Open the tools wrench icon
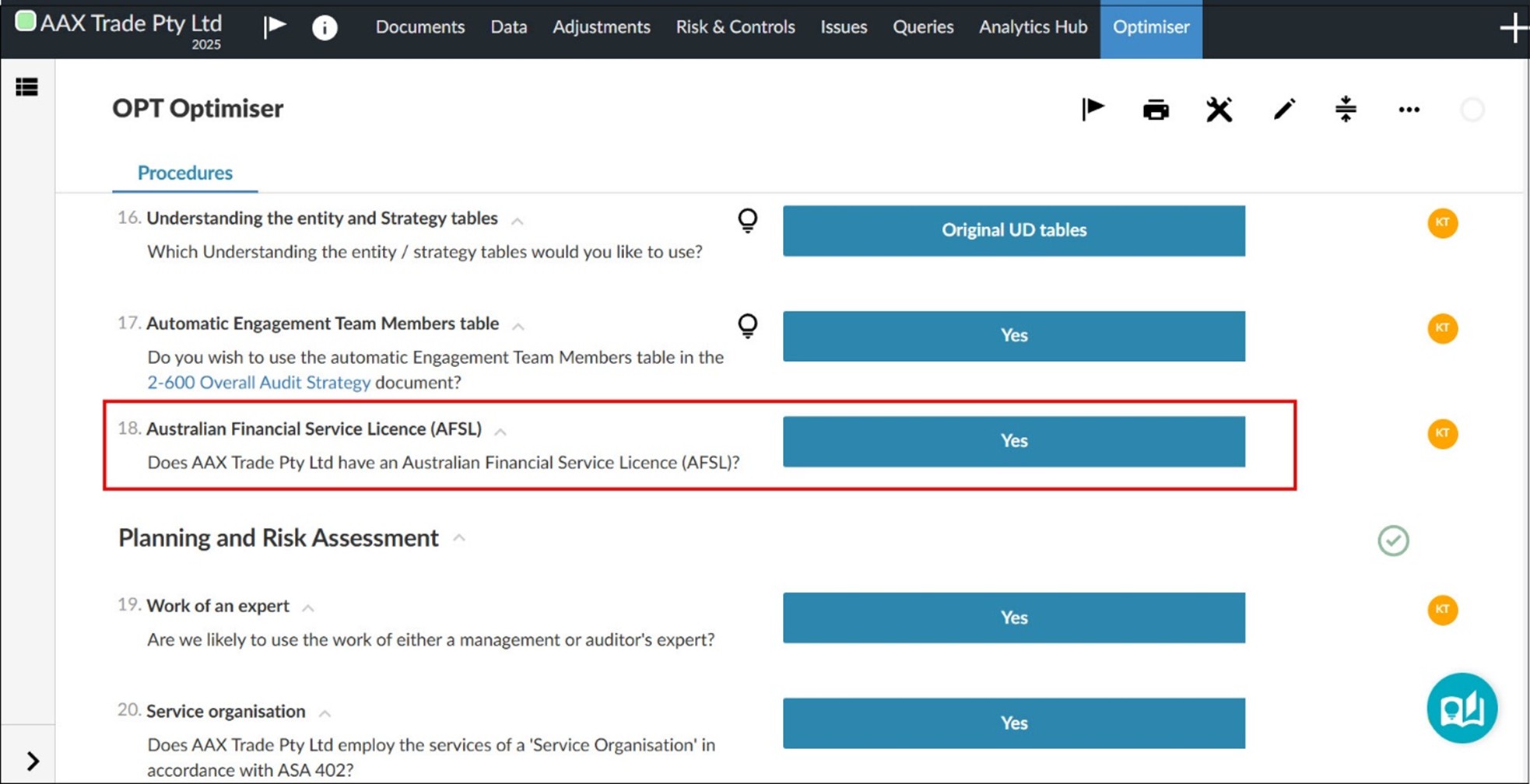The height and width of the screenshot is (784, 1530). click(1219, 110)
